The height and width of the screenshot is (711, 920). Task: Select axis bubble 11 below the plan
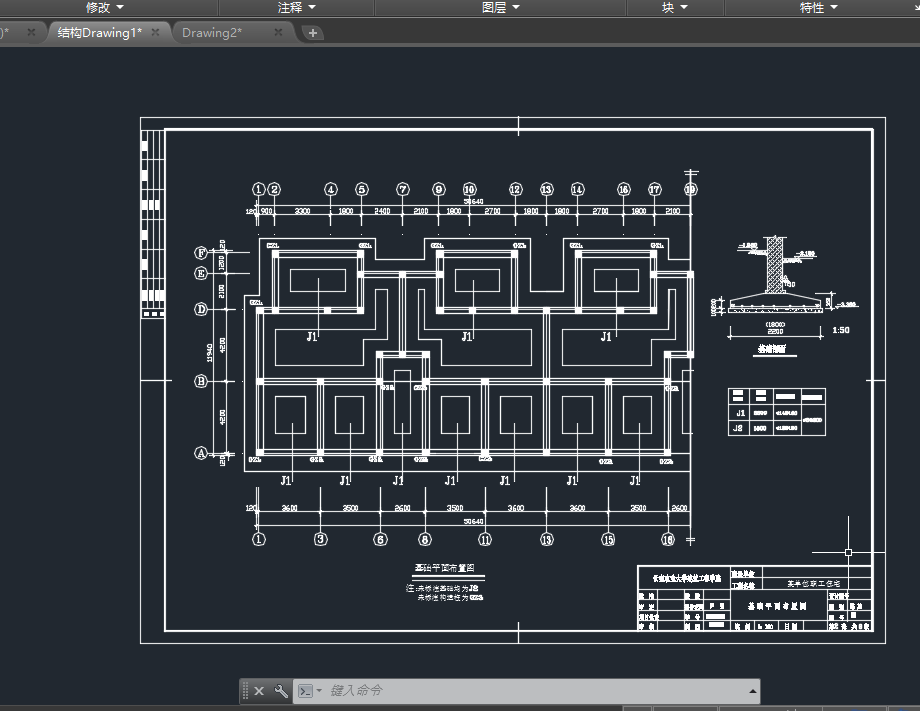[485, 539]
